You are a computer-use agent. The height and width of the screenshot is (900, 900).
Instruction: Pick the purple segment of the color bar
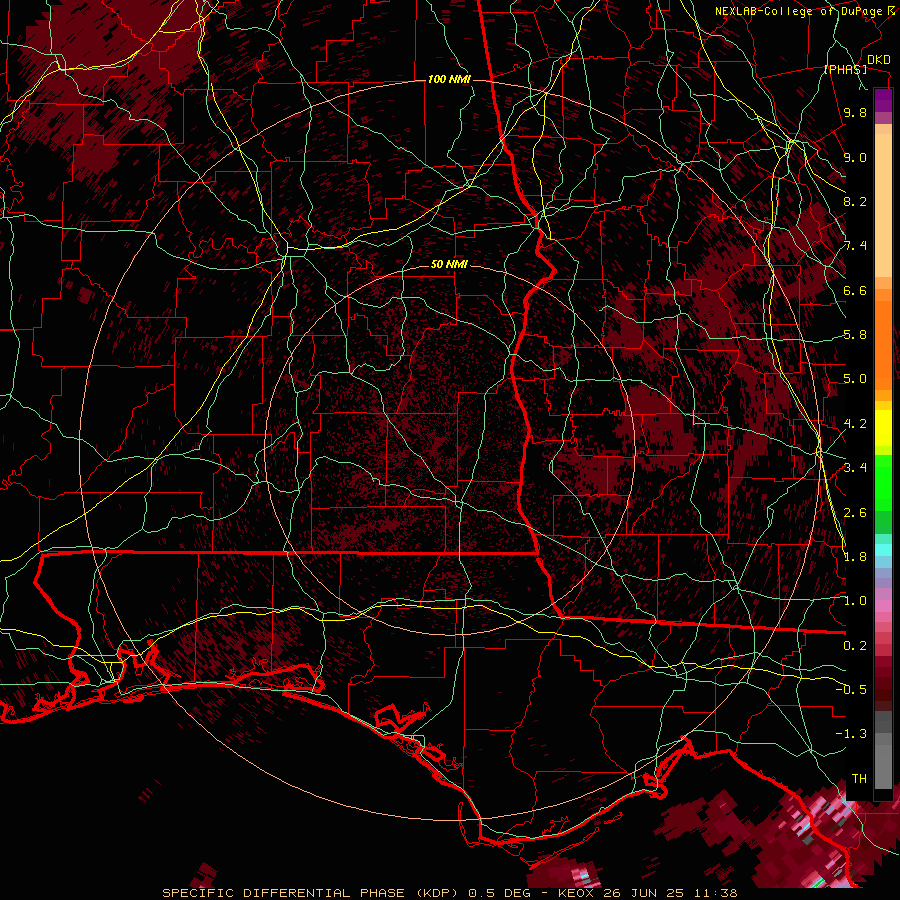[x=883, y=100]
